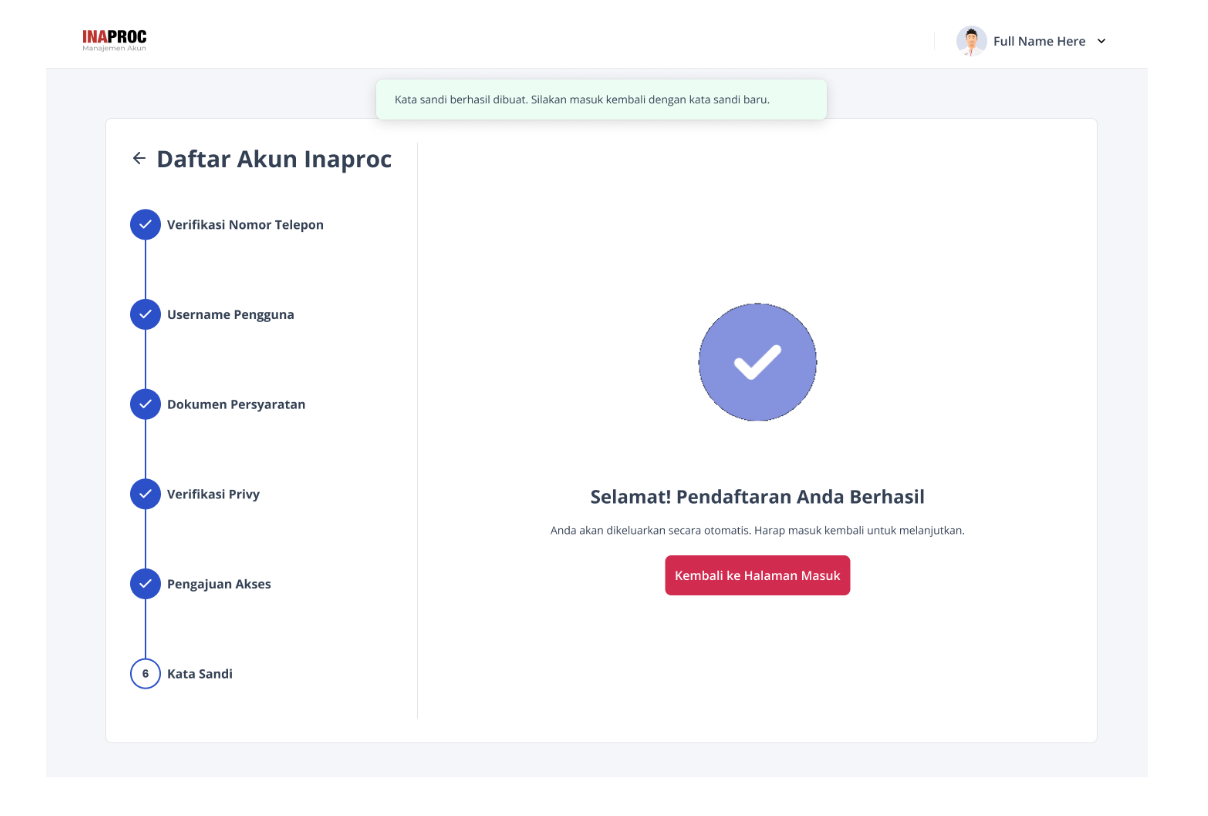The image size is (1208, 816).
Task: Click the Pengajuan Akses check icon
Action: (x=145, y=583)
